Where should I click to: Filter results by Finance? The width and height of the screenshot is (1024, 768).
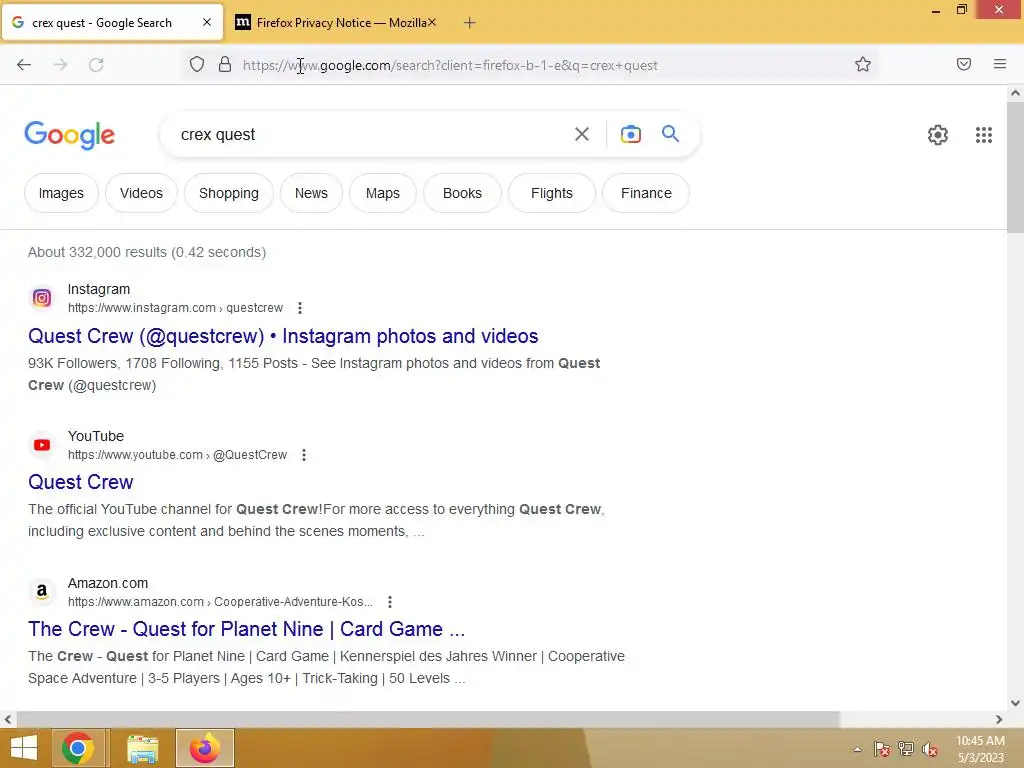click(646, 193)
